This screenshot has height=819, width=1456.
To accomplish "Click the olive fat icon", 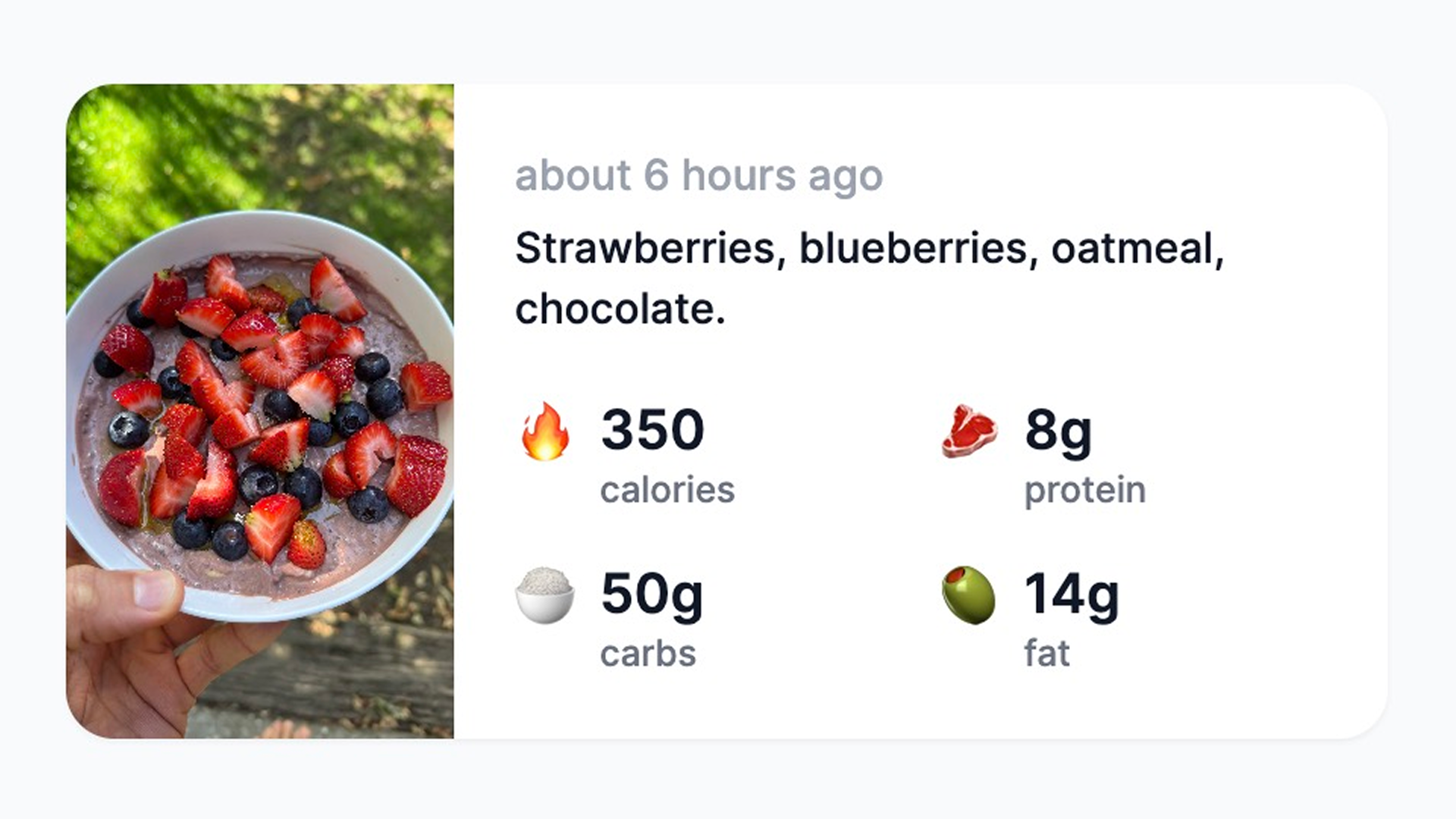I will pyautogui.click(x=968, y=595).
